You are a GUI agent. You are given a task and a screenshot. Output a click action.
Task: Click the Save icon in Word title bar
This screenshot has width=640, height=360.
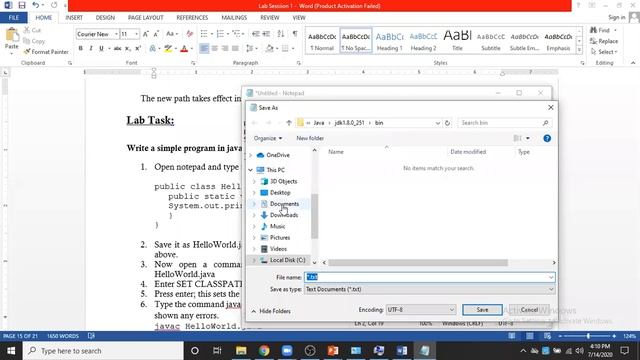click(x=22, y=5)
